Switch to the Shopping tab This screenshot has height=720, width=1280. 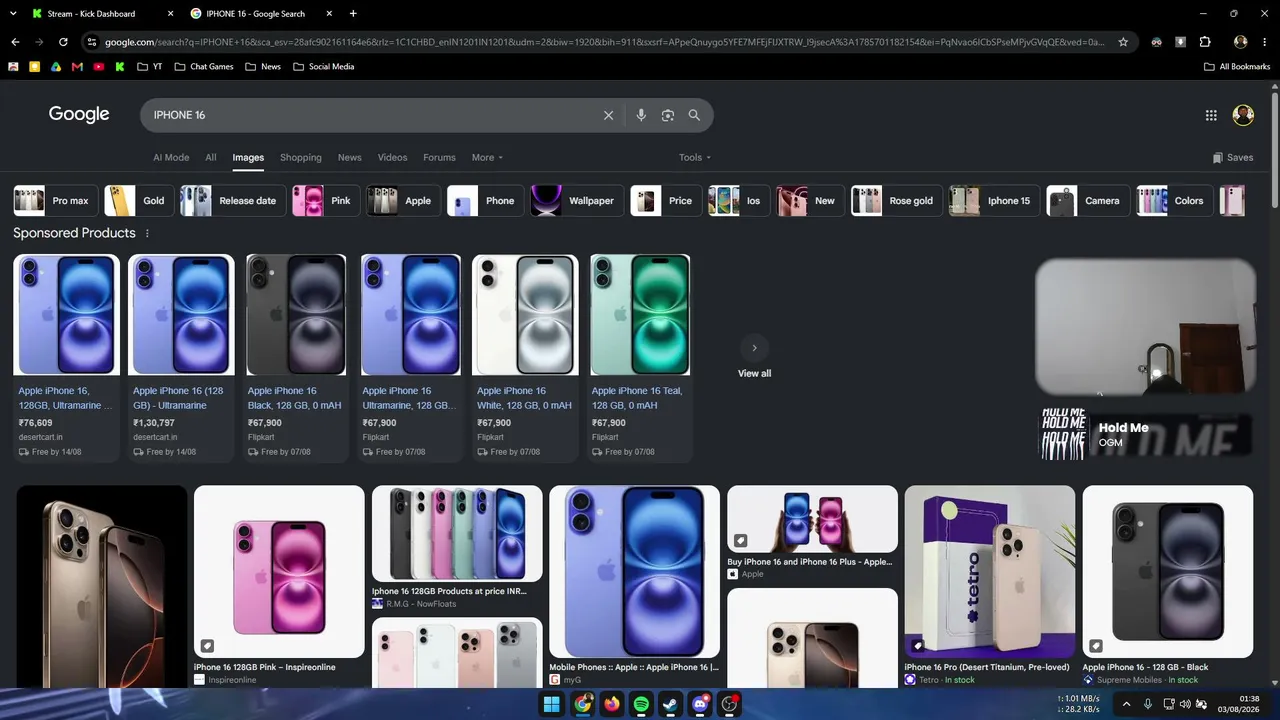[301, 157]
